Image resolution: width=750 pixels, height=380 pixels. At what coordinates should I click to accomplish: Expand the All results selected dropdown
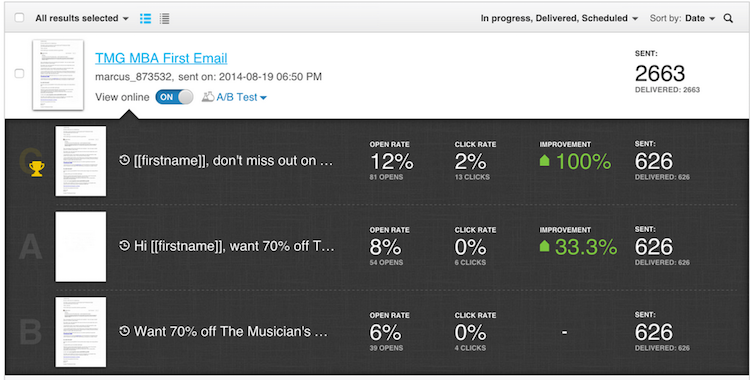coord(82,18)
